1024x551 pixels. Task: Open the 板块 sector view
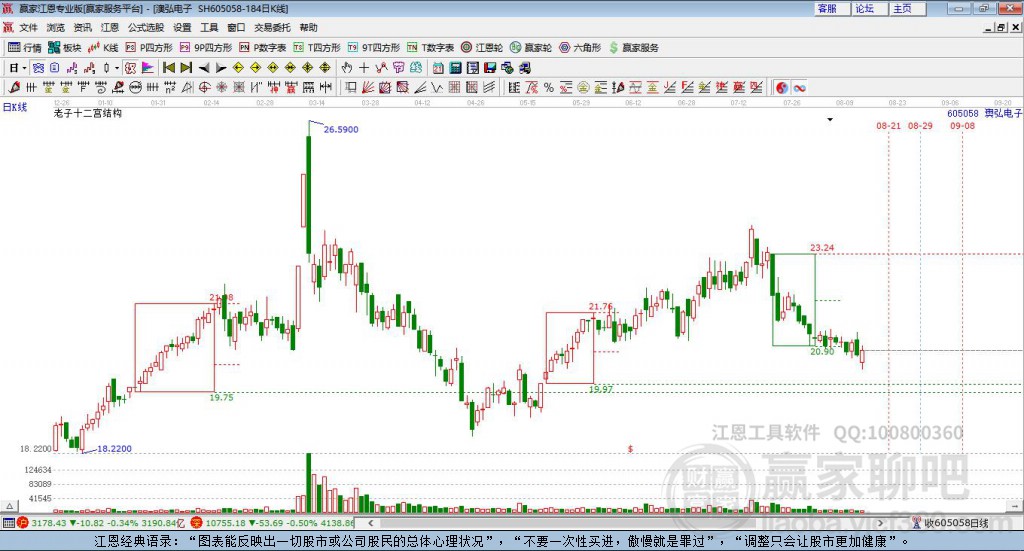click(x=64, y=48)
